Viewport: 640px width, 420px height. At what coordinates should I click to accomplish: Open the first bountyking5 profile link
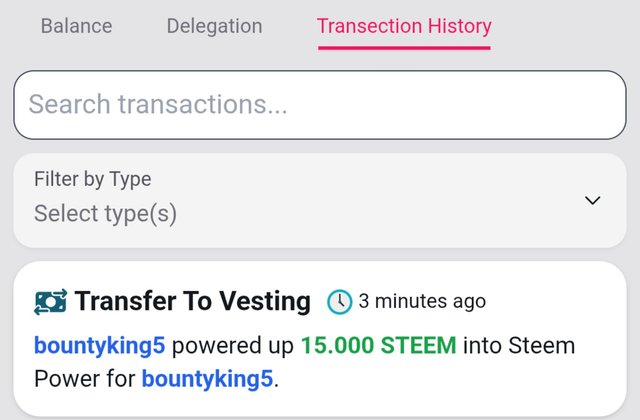[x=101, y=346]
